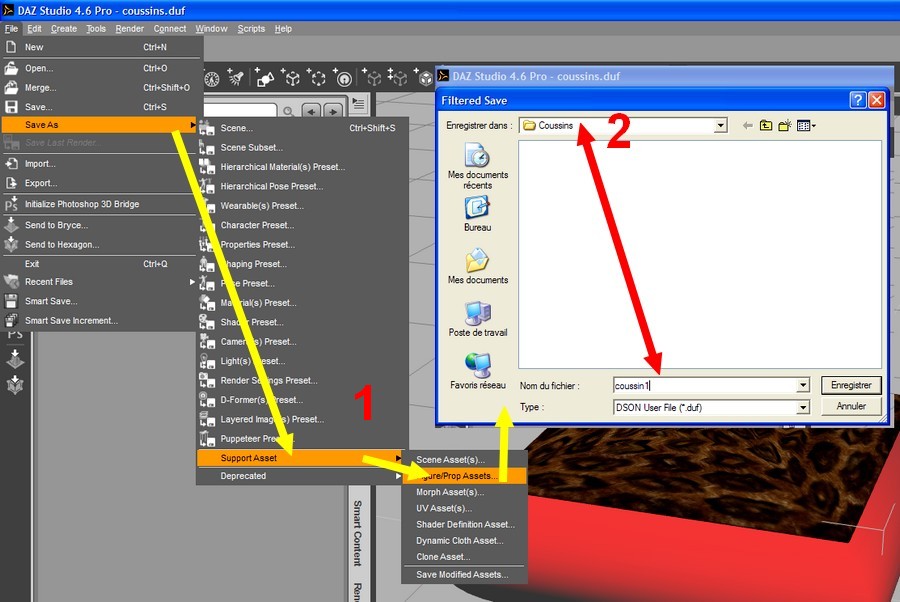Click the Bryce icon in the left toolbar
The image size is (900, 602).
pos(15,359)
